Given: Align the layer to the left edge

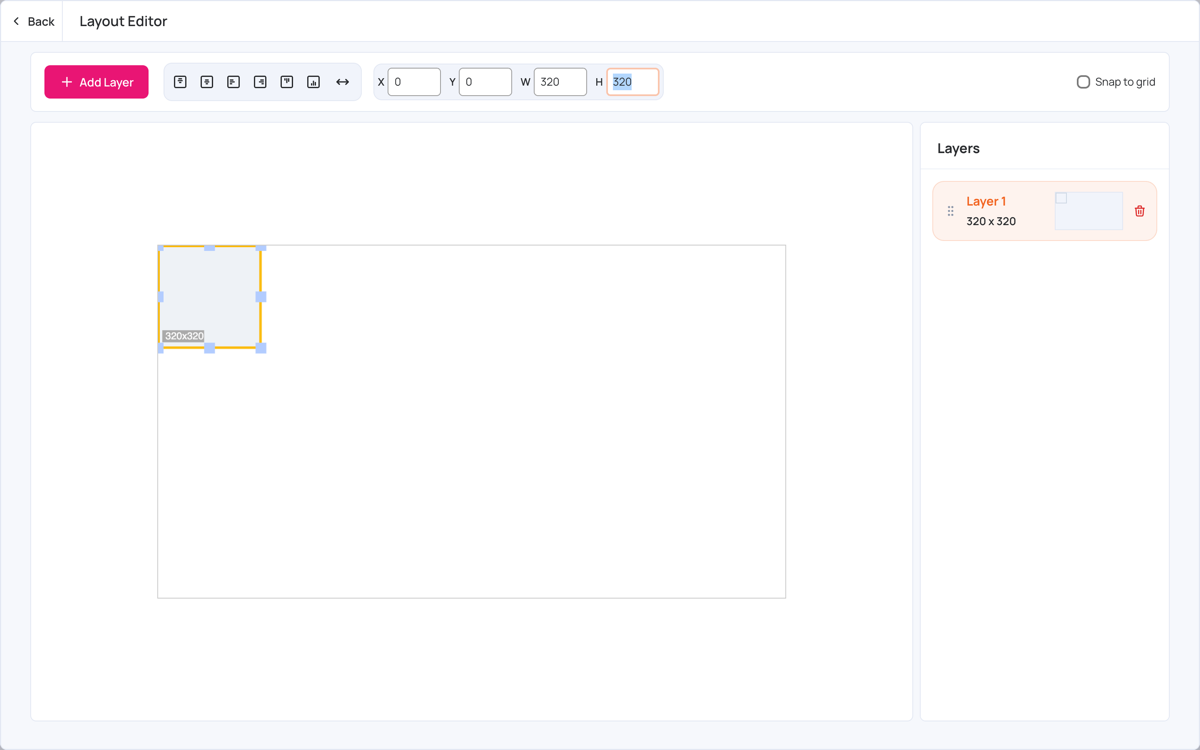Looking at the screenshot, I should 233,82.
